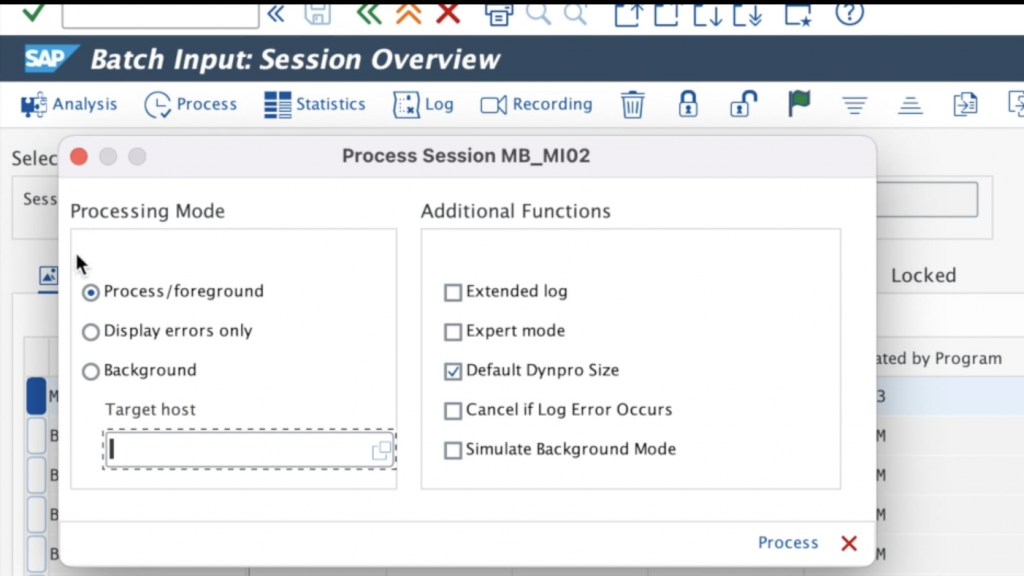
Task: Click the Print icon in the toolbar
Action: (497, 14)
